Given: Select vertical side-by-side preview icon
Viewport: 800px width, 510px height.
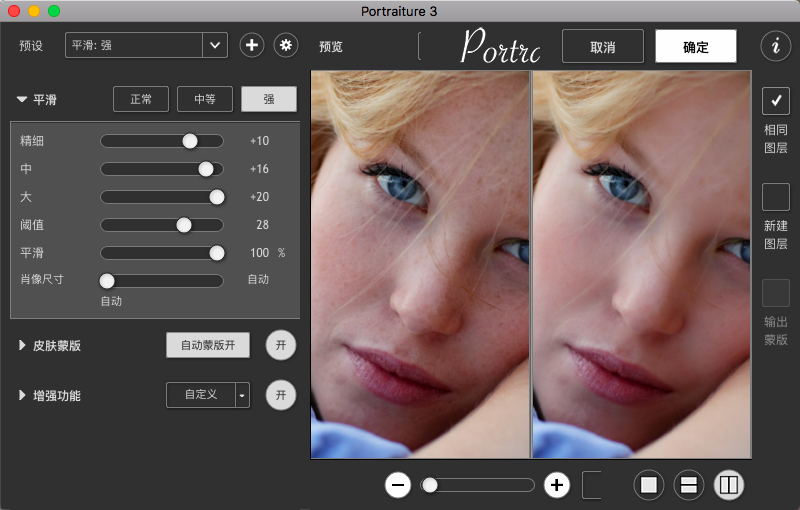Looking at the screenshot, I should point(728,485).
